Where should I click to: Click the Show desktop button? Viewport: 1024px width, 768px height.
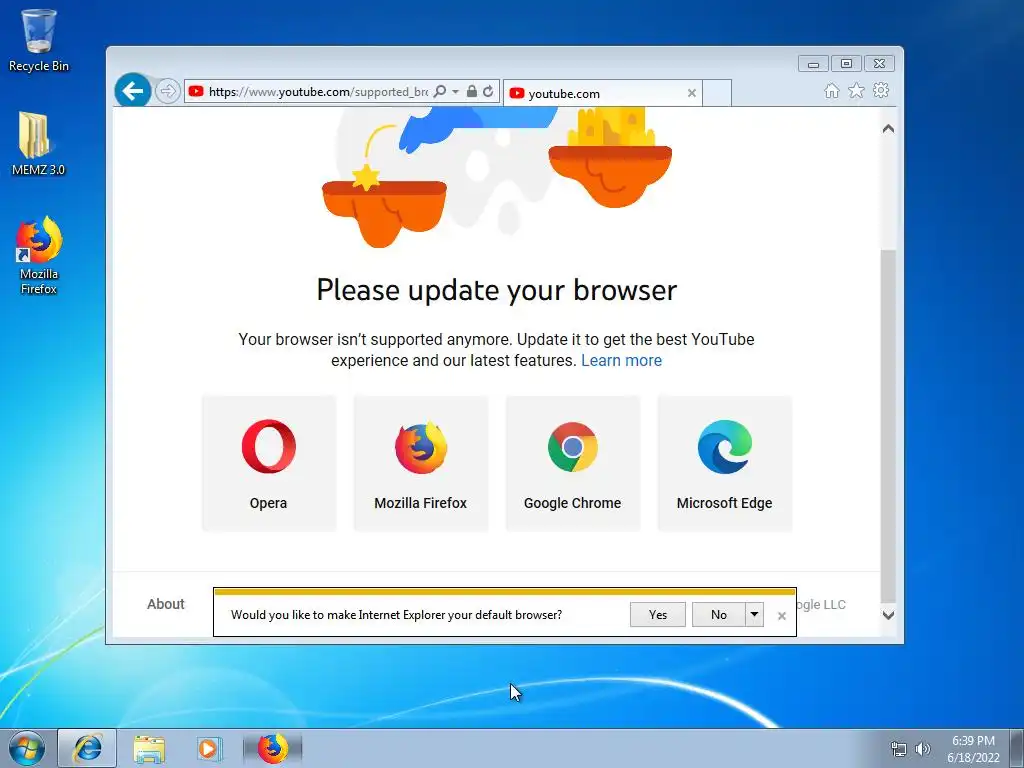coord(1017,748)
